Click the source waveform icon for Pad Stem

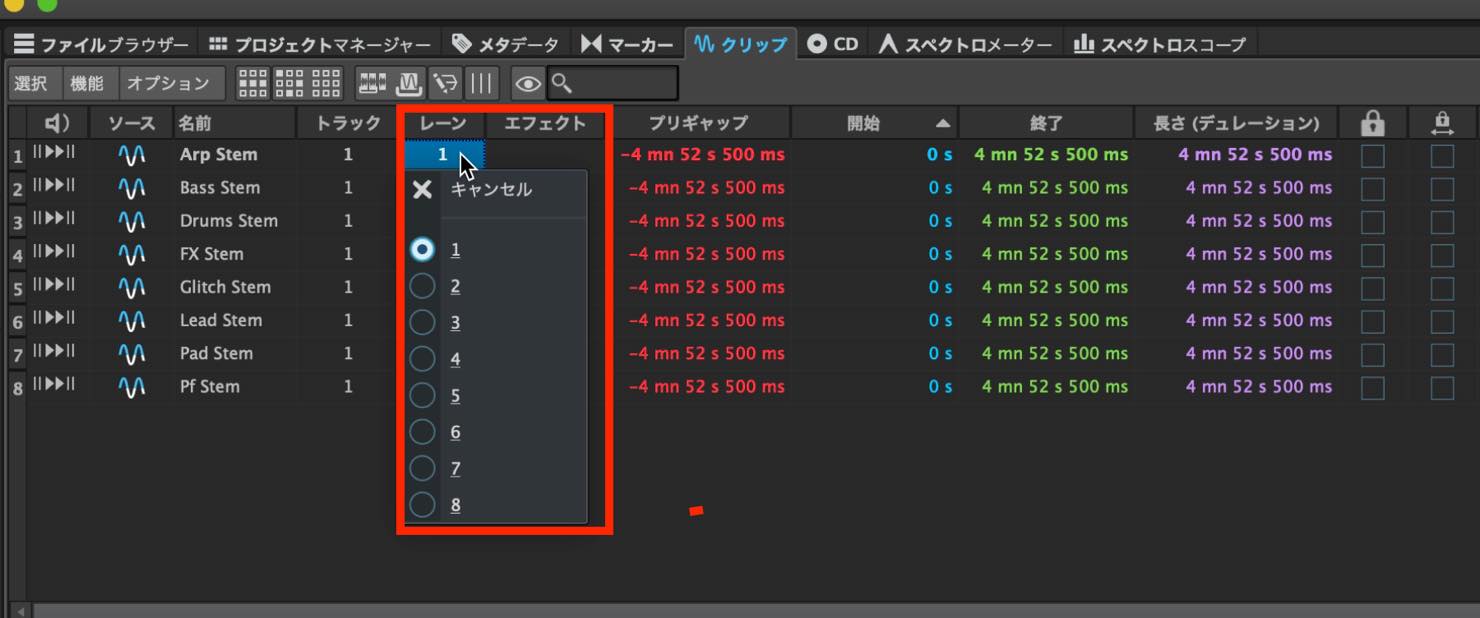click(x=131, y=354)
